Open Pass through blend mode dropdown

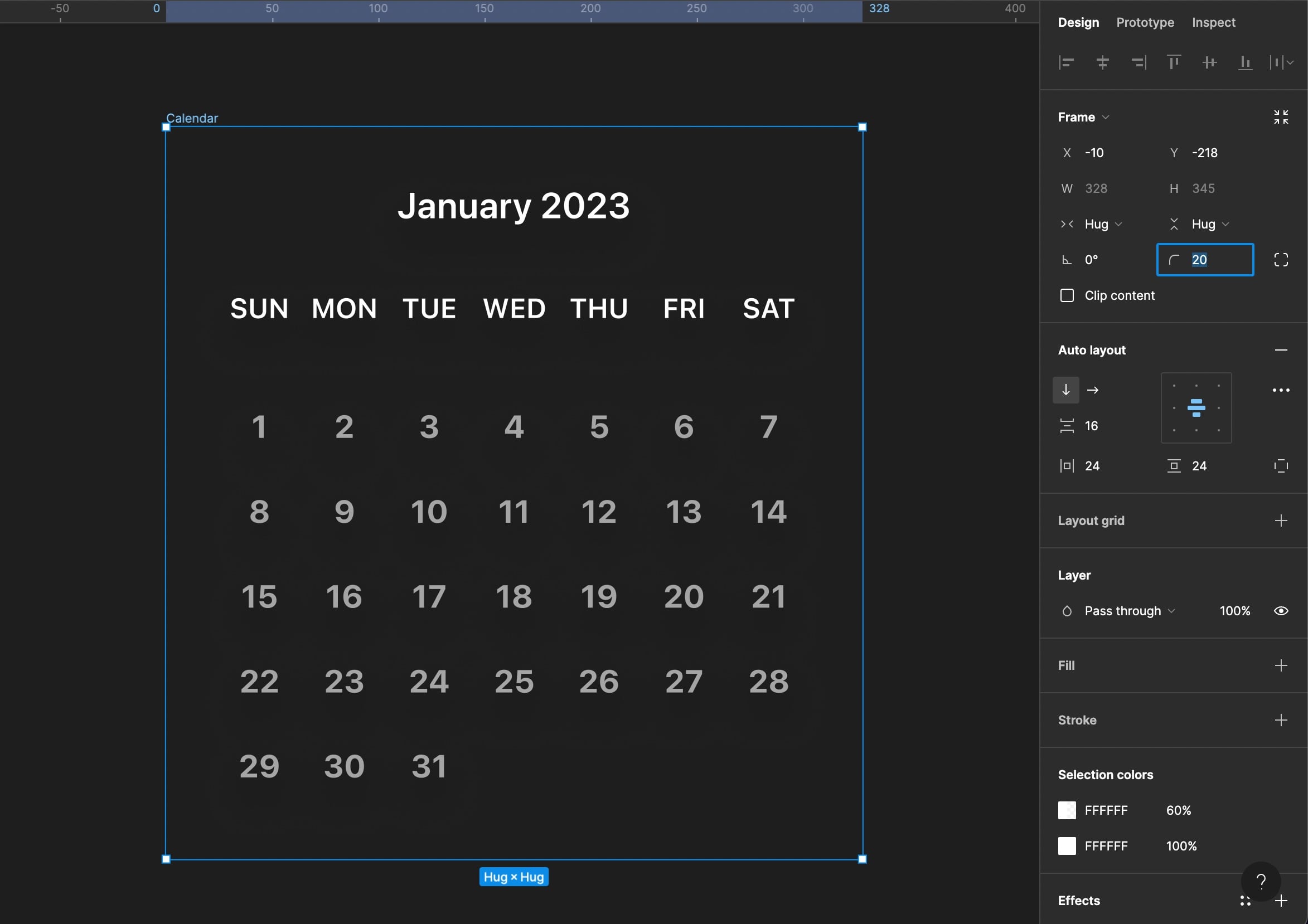pyautogui.click(x=1129, y=611)
